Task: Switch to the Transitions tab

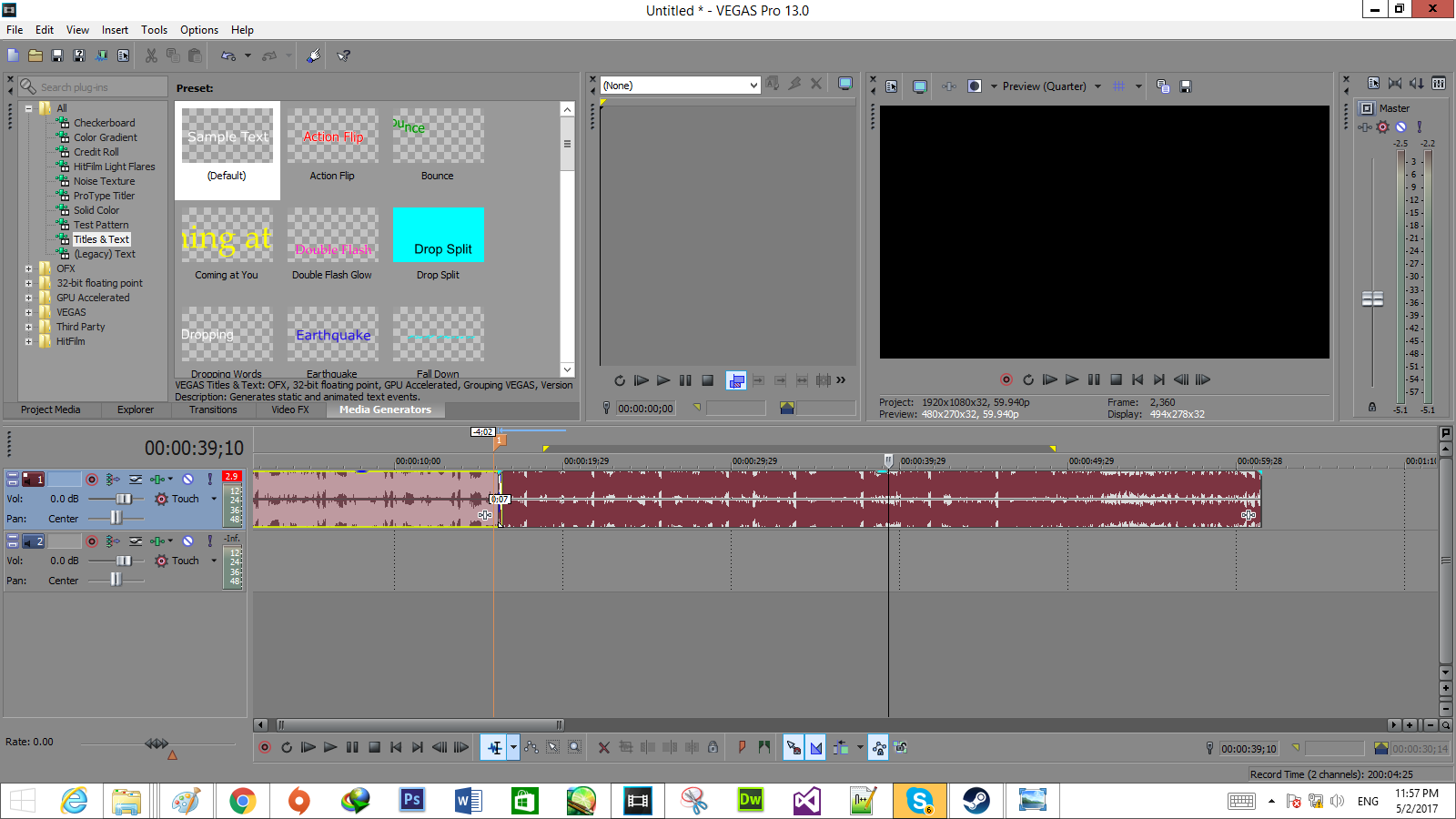Action: (x=213, y=409)
